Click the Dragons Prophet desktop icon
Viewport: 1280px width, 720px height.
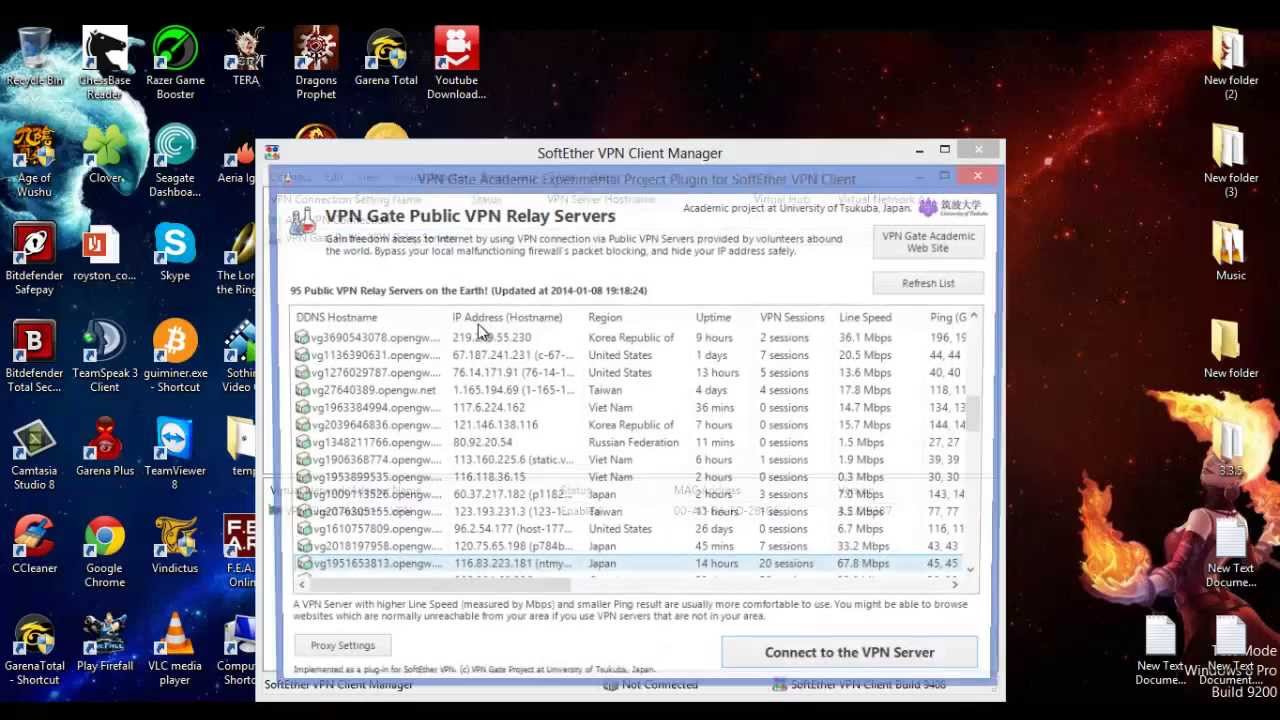pos(316,63)
